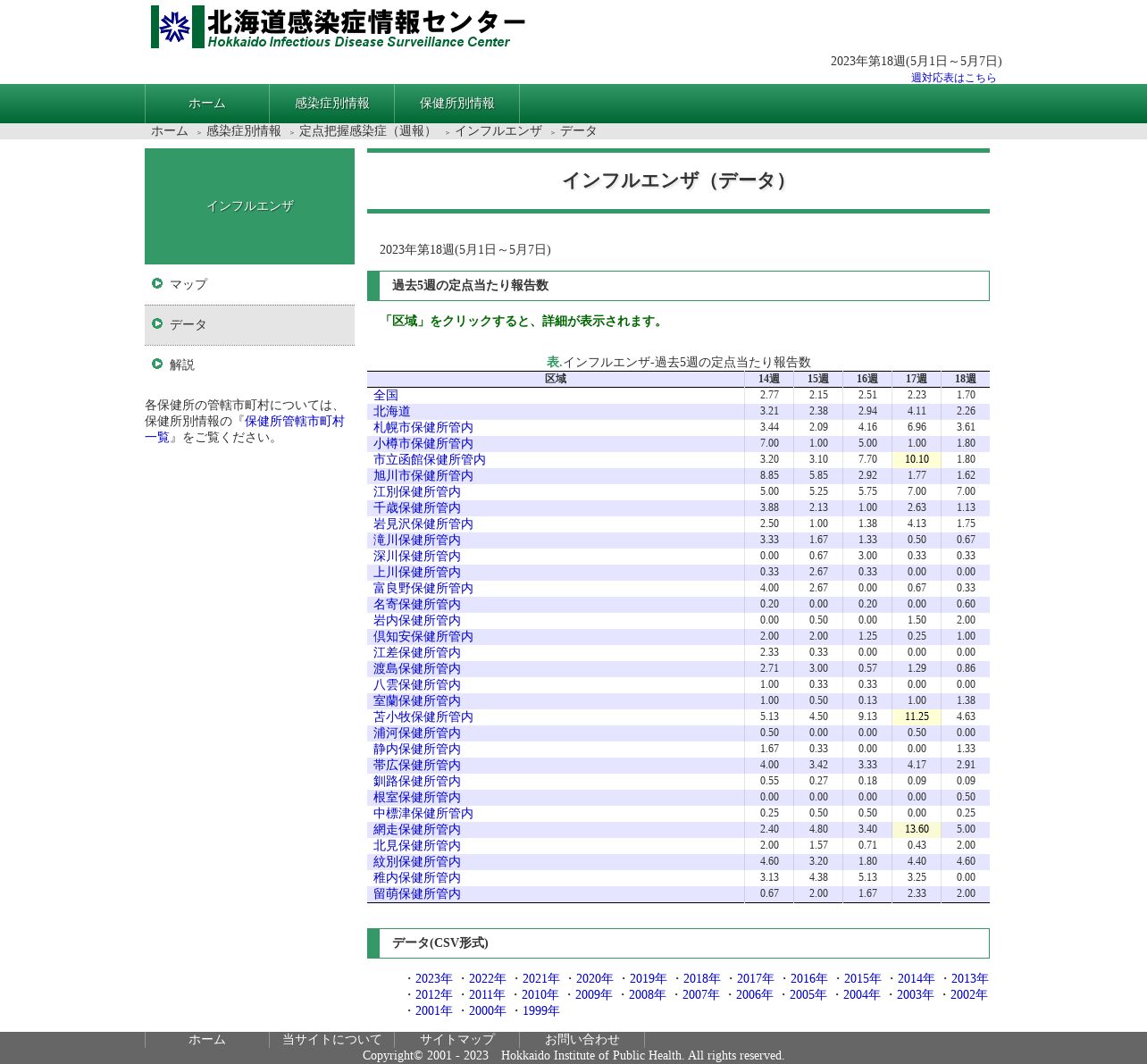This screenshot has height=1064, width=1147.
Task: Download the 1999年 CSV data
Action: [541, 1010]
